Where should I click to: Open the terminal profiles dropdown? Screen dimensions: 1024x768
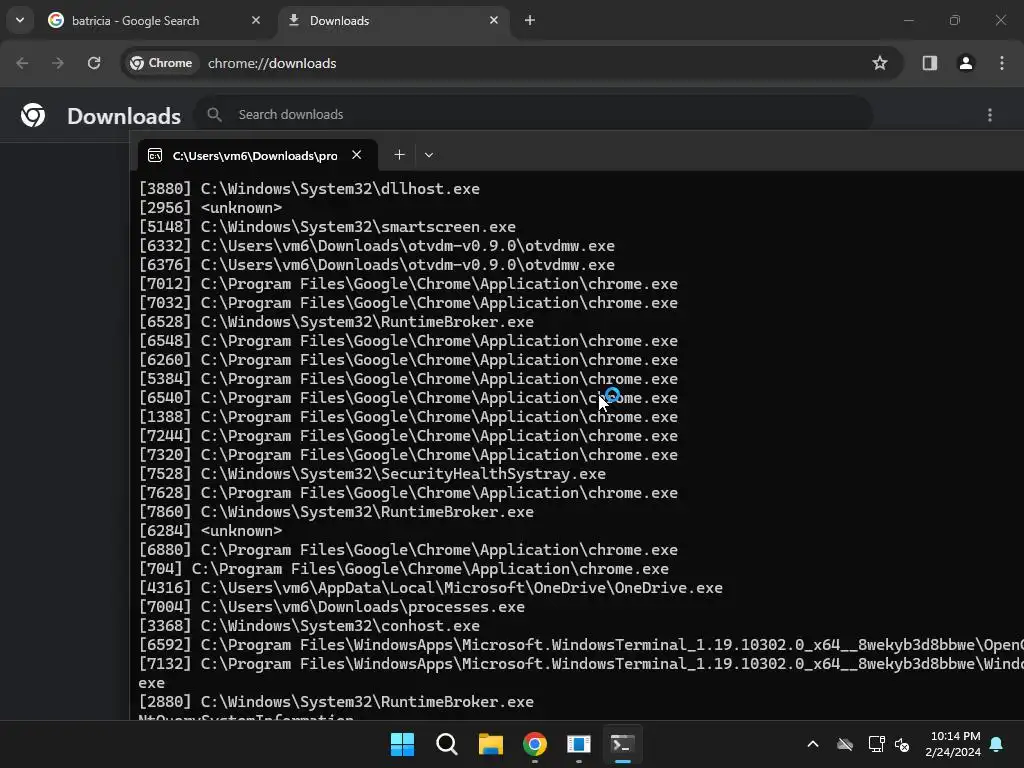pos(428,155)
